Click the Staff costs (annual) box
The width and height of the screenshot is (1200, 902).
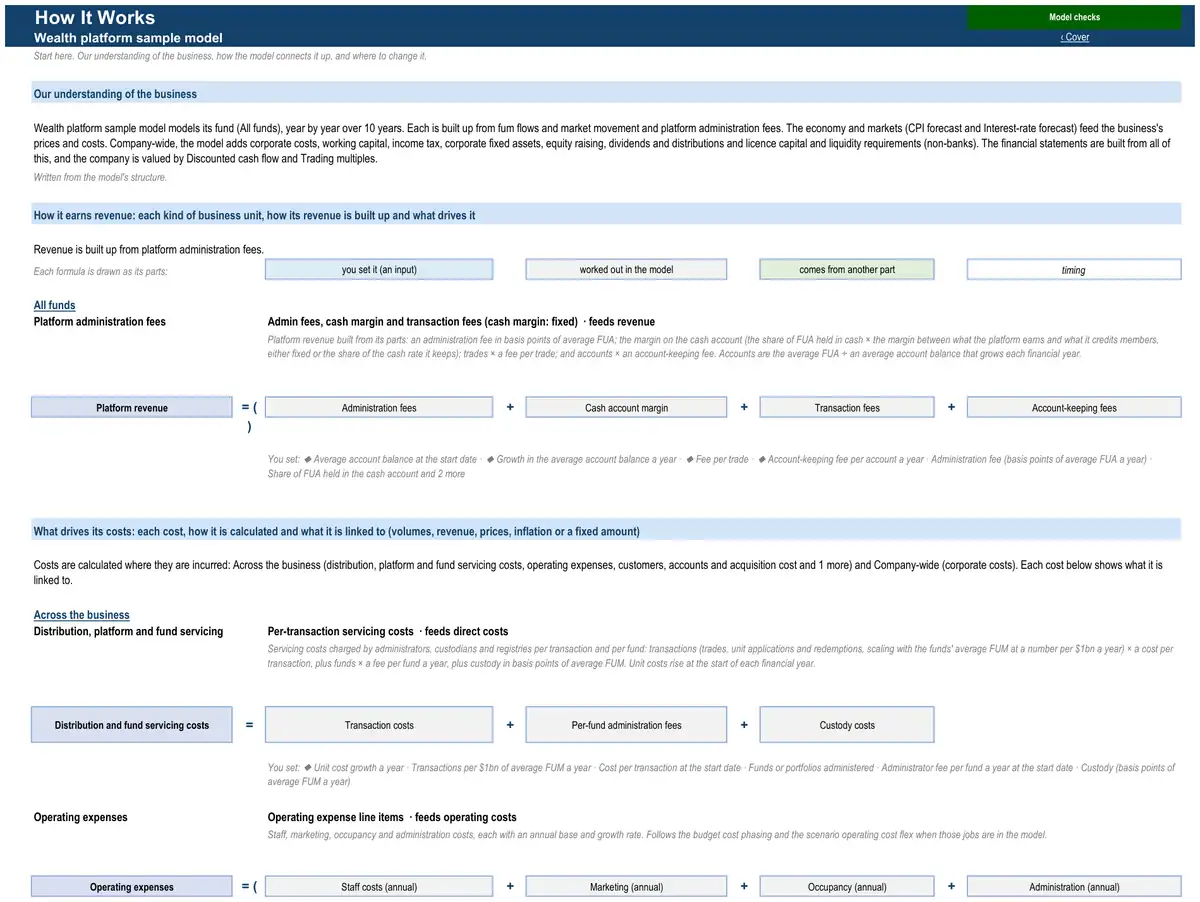coord(379,886)
